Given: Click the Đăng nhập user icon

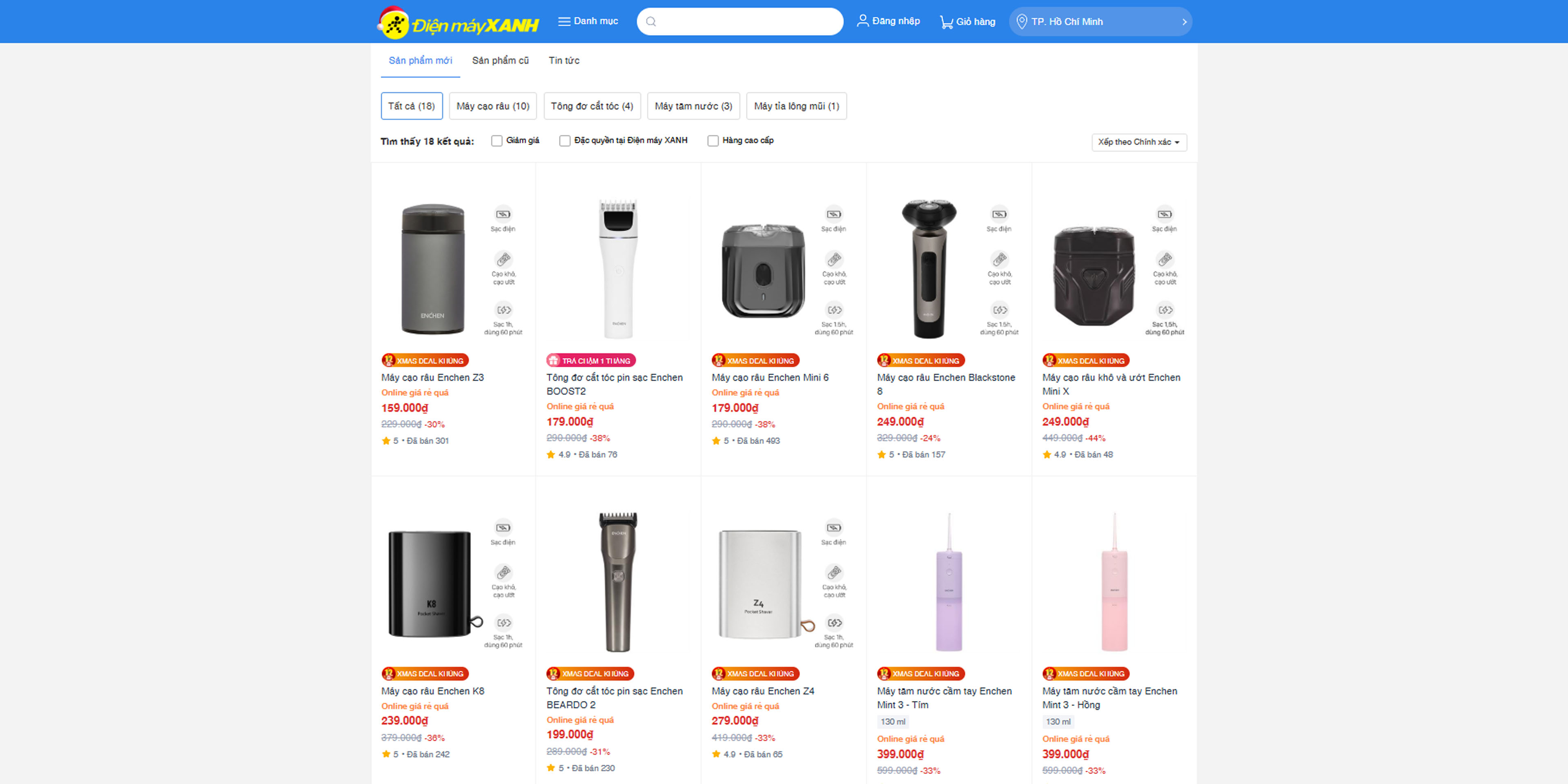Looking at the screenshot, I should tap(862, 21).
